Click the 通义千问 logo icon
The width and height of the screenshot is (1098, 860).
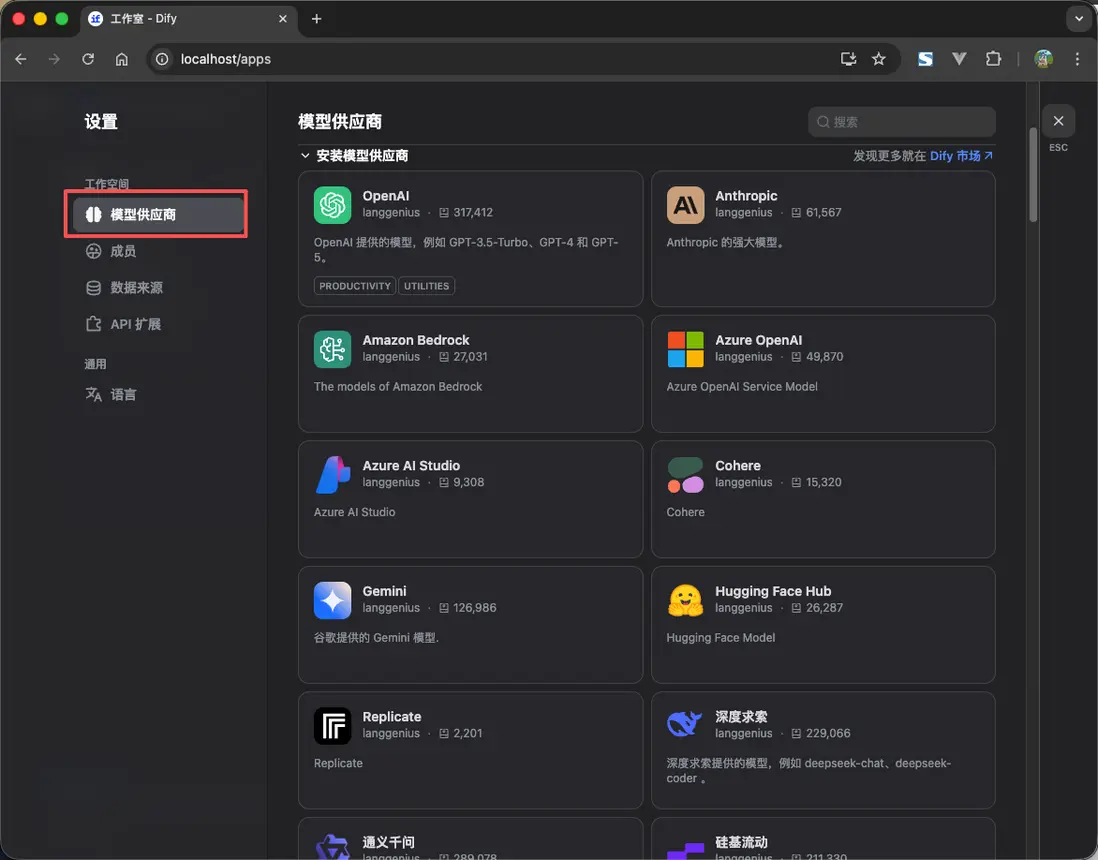pyautogui.click(x=333, y=847)
